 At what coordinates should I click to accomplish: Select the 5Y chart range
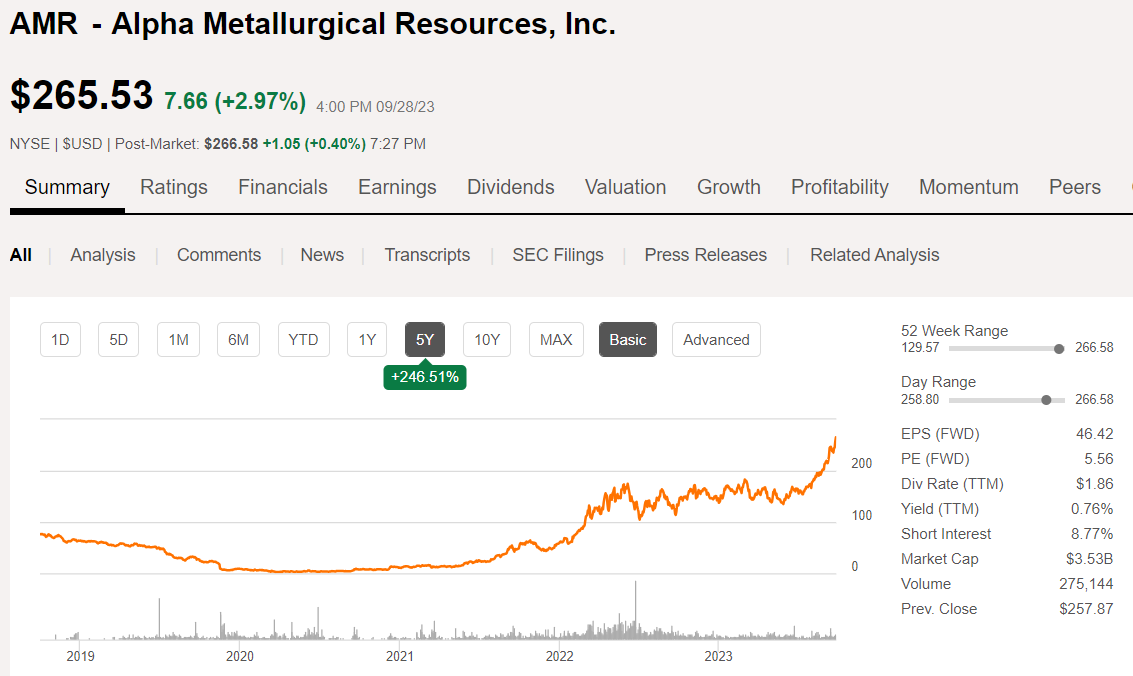(x=425, y=339)
